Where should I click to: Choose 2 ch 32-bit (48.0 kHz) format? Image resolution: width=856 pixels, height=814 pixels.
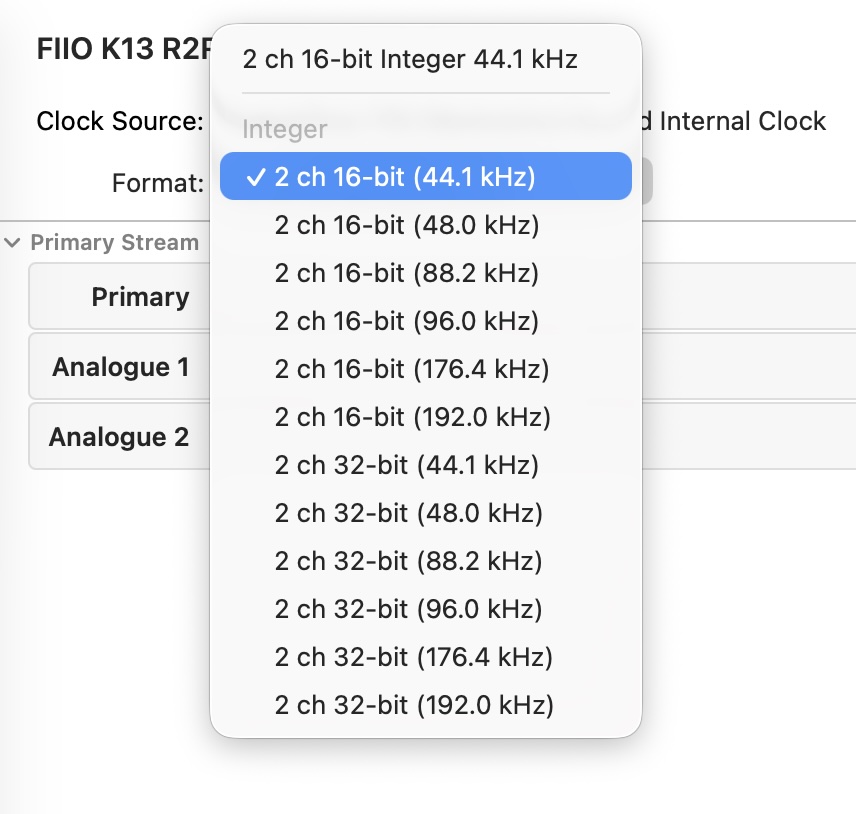(405, 513)
